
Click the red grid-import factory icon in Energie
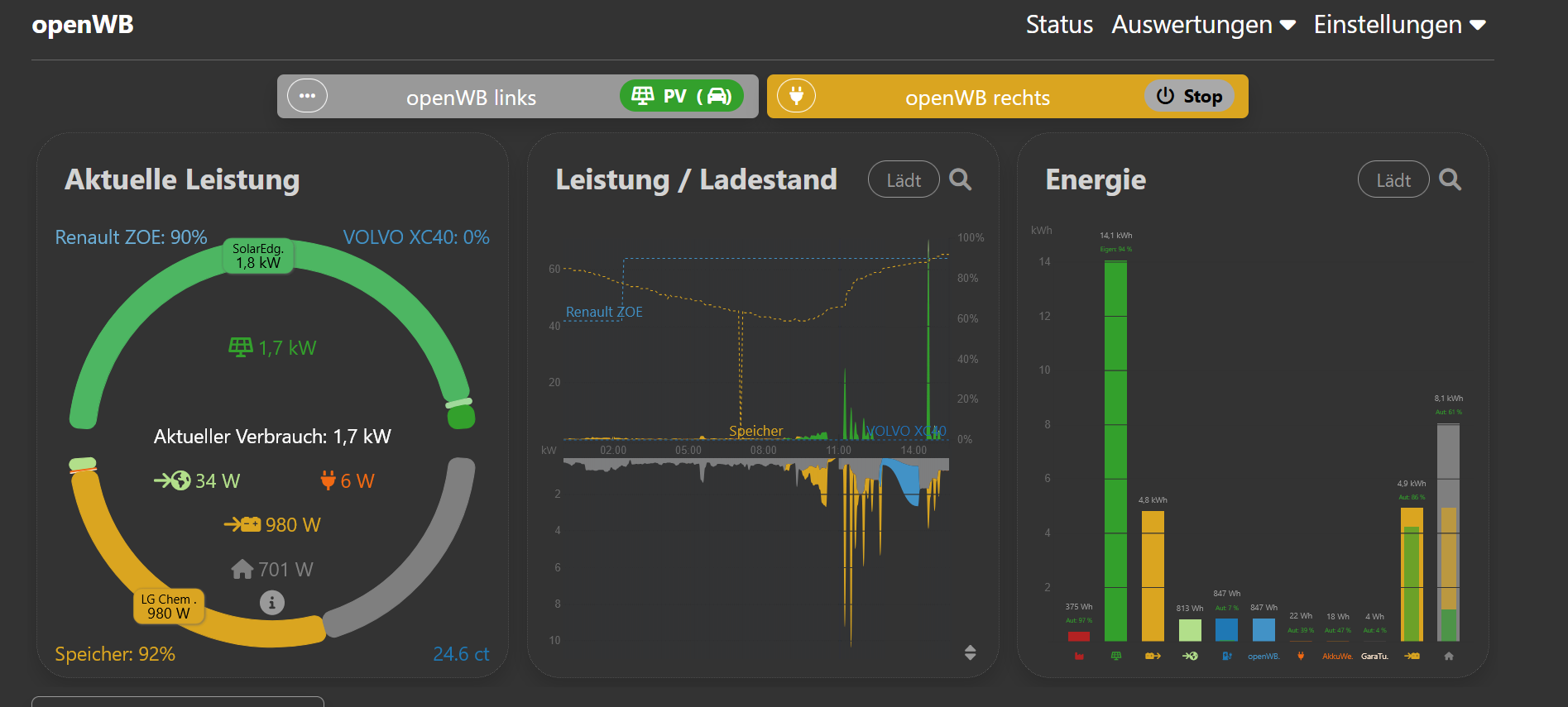pyautogui.click(x=1079, y=656)
